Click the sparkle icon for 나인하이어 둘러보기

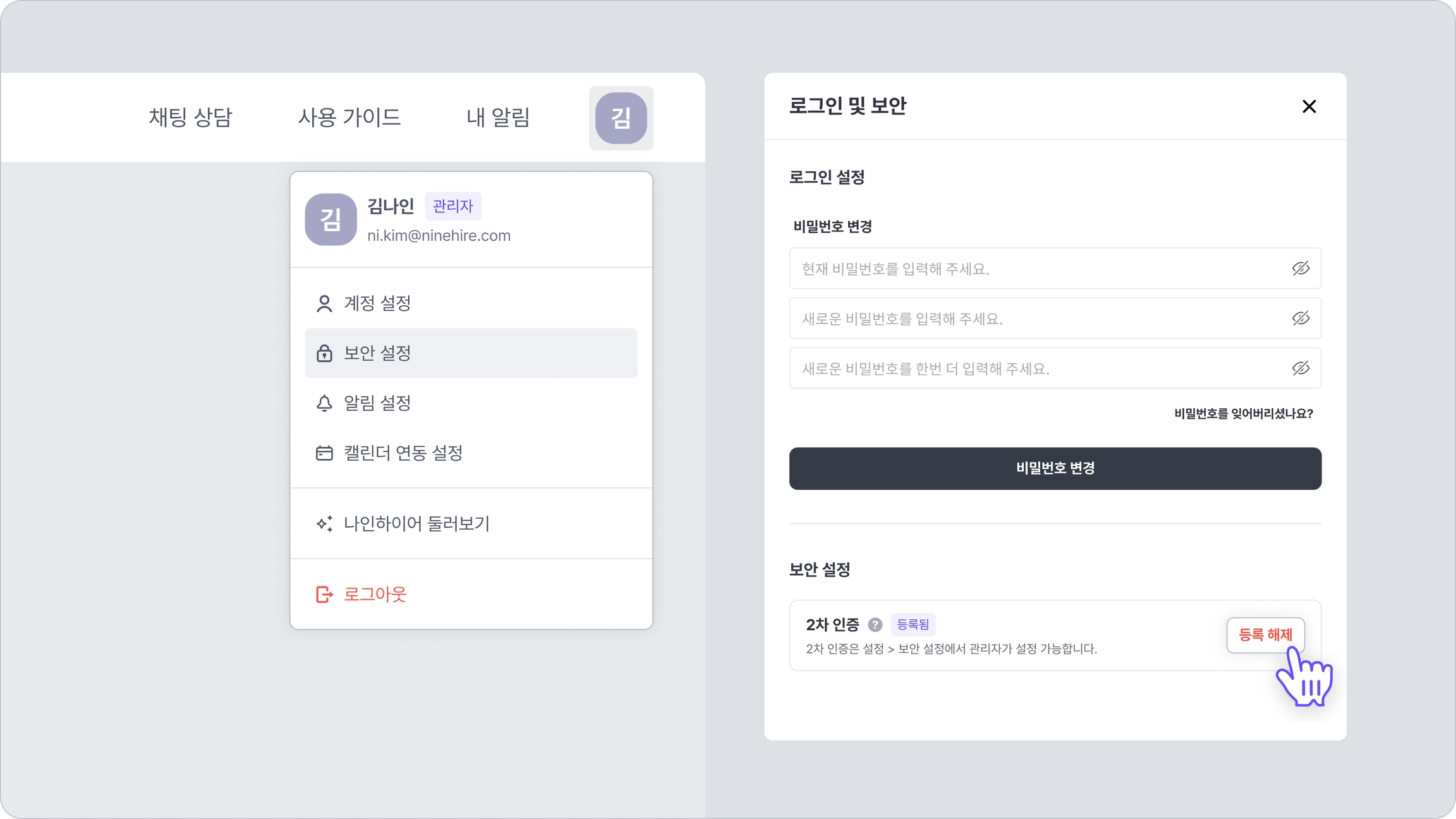pos(324,524)
